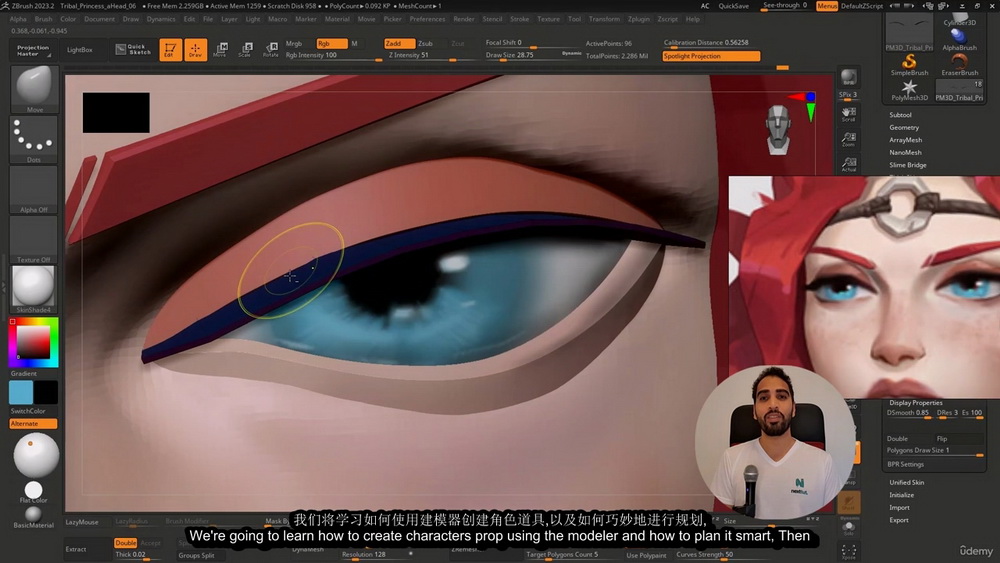This screenshot has height=563, width=1000.
Task: Toggle Double in Extract settings
Action: pyautogui.click(x=125, y=543)
